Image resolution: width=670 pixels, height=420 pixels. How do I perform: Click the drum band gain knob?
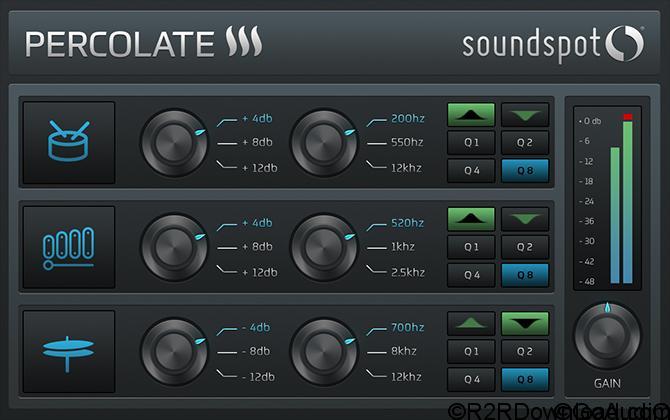pyautogui.click(x=174, y=143)
